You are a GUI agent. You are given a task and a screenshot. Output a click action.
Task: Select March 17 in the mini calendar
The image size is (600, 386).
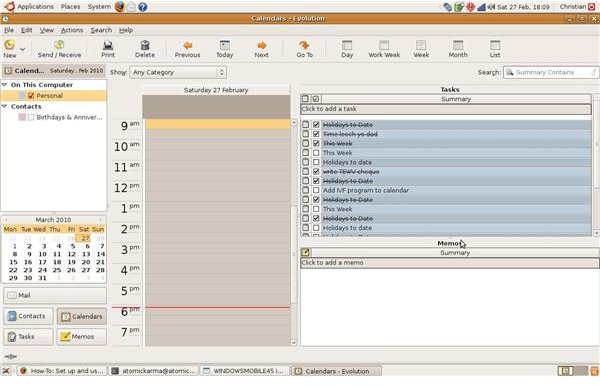pos(42,262)
